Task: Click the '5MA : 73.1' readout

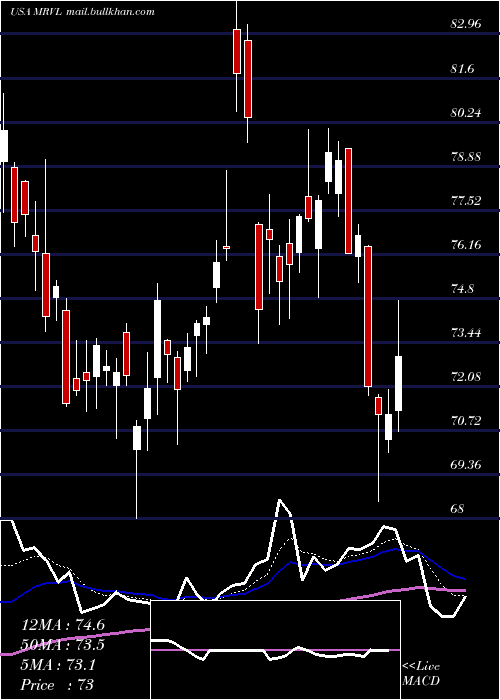Action: (x=58, y=665)
